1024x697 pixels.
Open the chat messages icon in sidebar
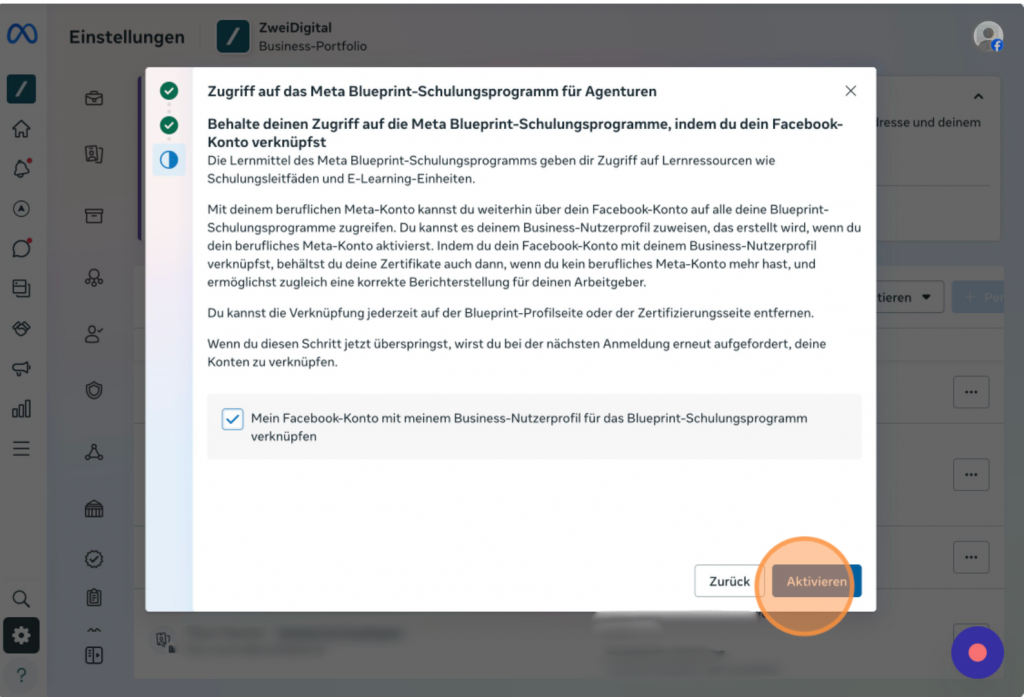coord(22,248)
